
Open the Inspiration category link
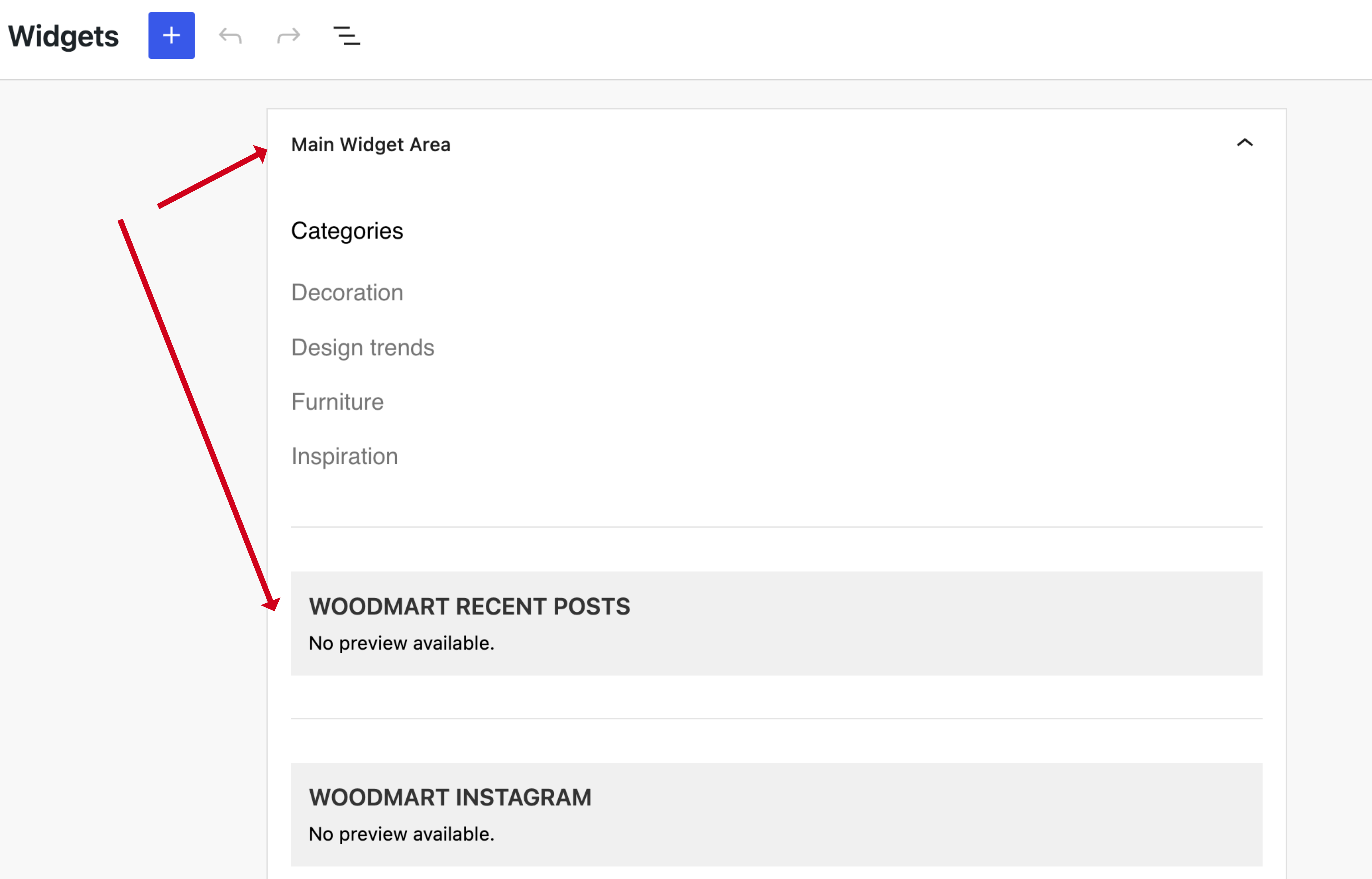point(345,457)
